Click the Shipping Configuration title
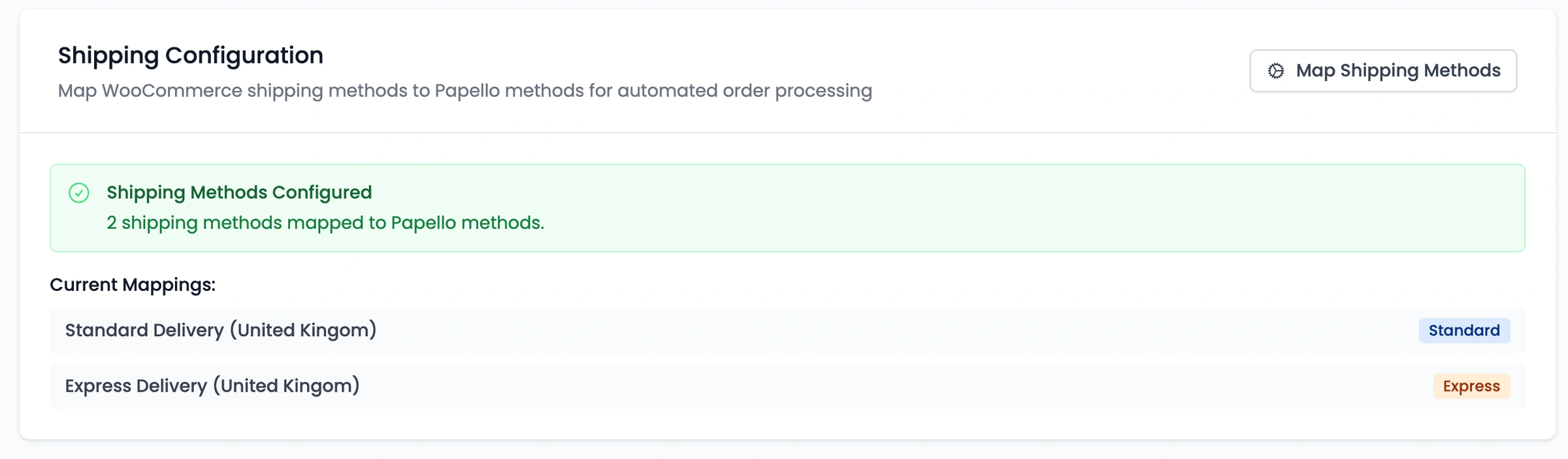Viewport: 1568px width, 459px height. [190, 56]
